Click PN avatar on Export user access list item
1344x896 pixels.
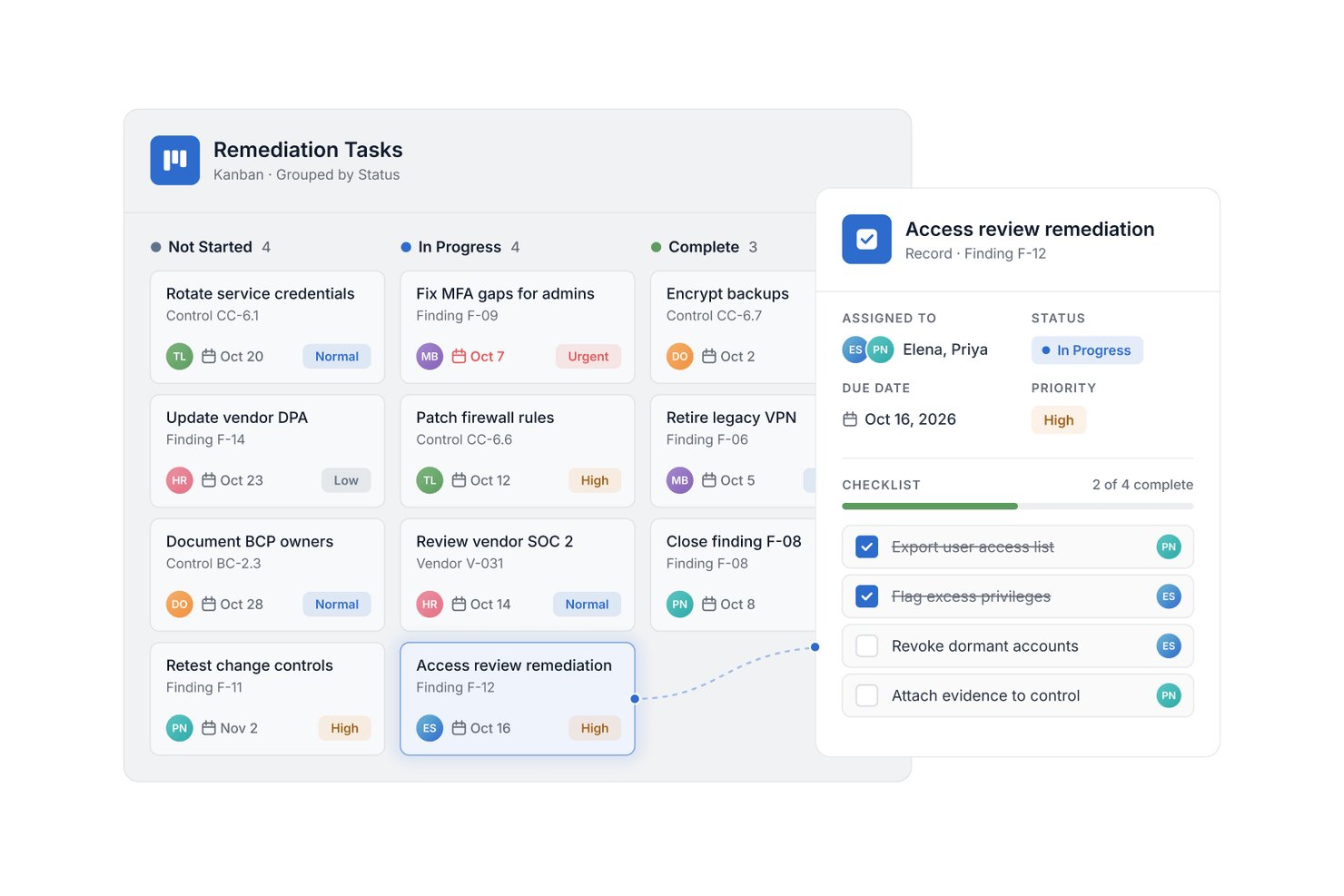(x=1169, y=546)
